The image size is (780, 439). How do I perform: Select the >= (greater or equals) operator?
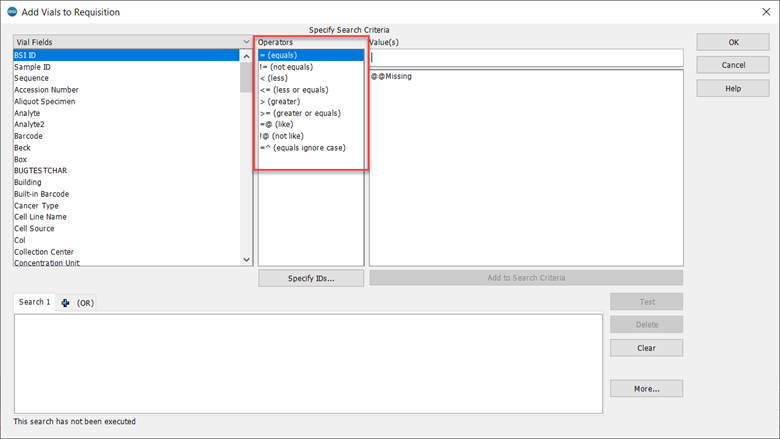tap(311, 113)
